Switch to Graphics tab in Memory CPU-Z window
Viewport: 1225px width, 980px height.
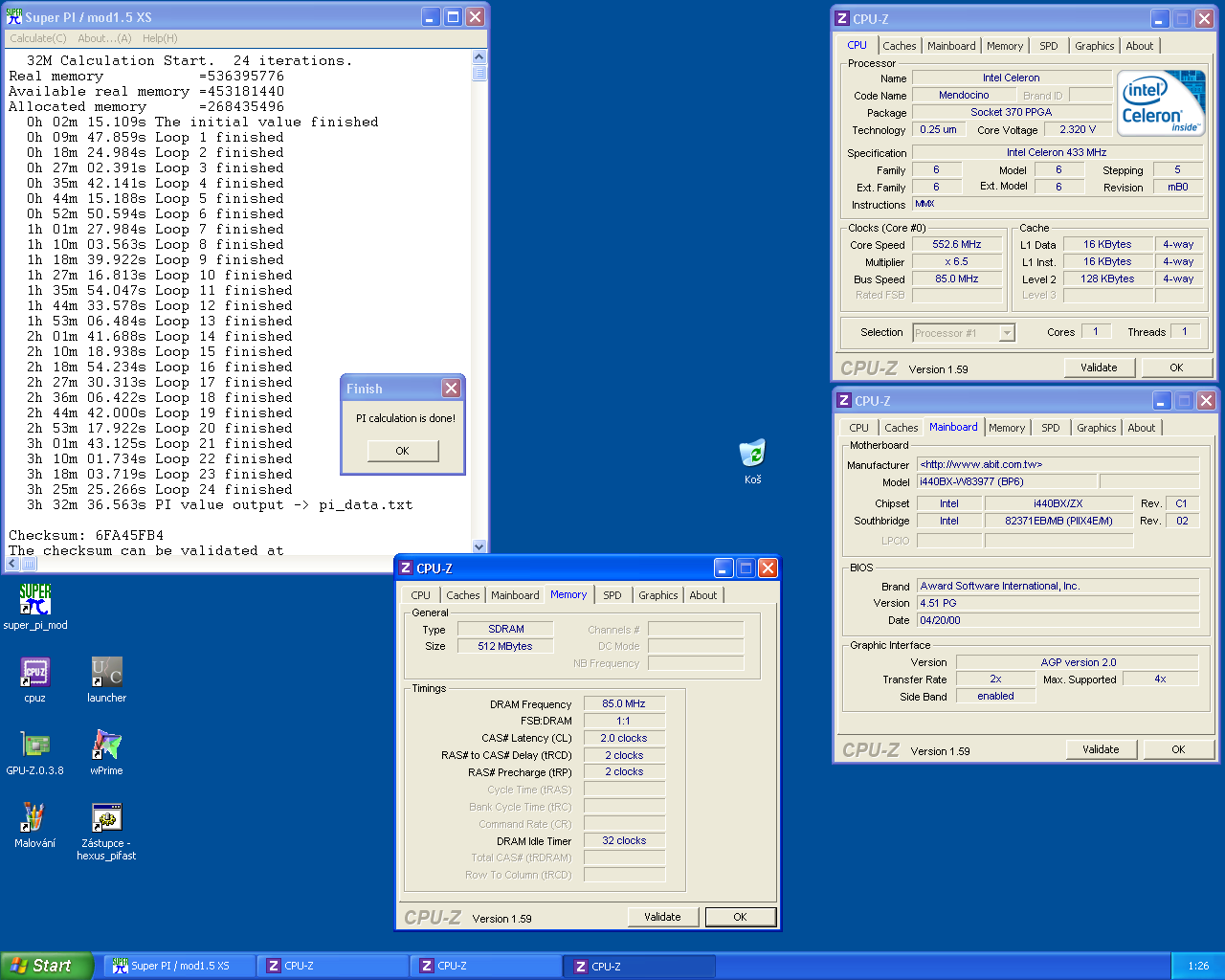pyautogui.click(x=658, y=595)
